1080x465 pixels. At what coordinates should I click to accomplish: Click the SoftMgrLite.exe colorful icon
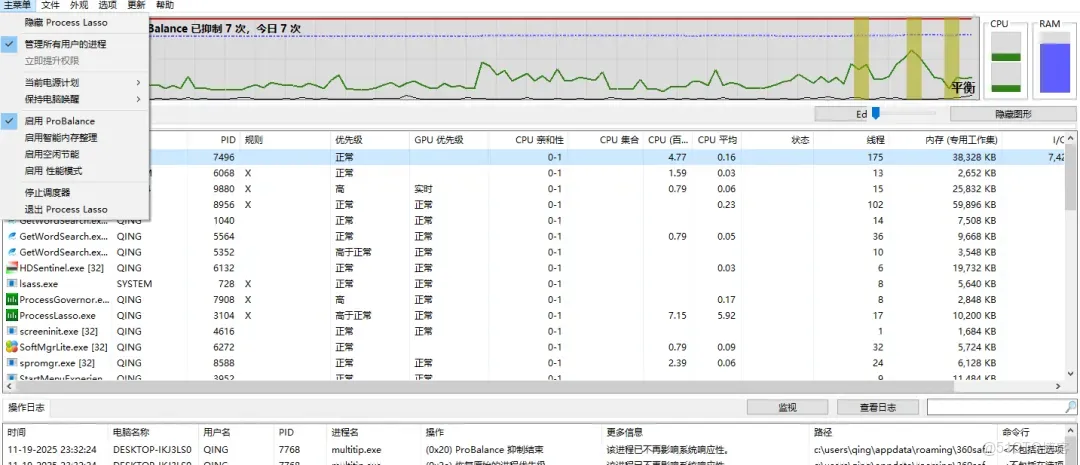[12, 347]
